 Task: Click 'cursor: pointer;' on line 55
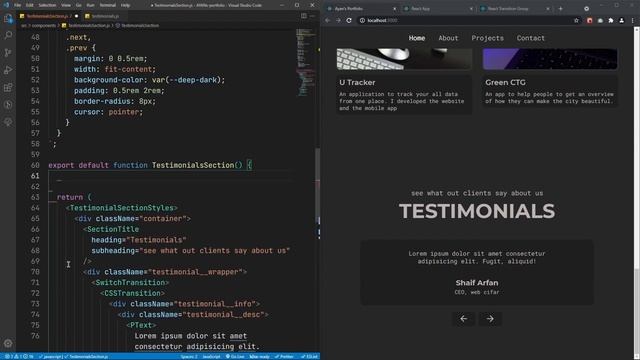[109, 112]
